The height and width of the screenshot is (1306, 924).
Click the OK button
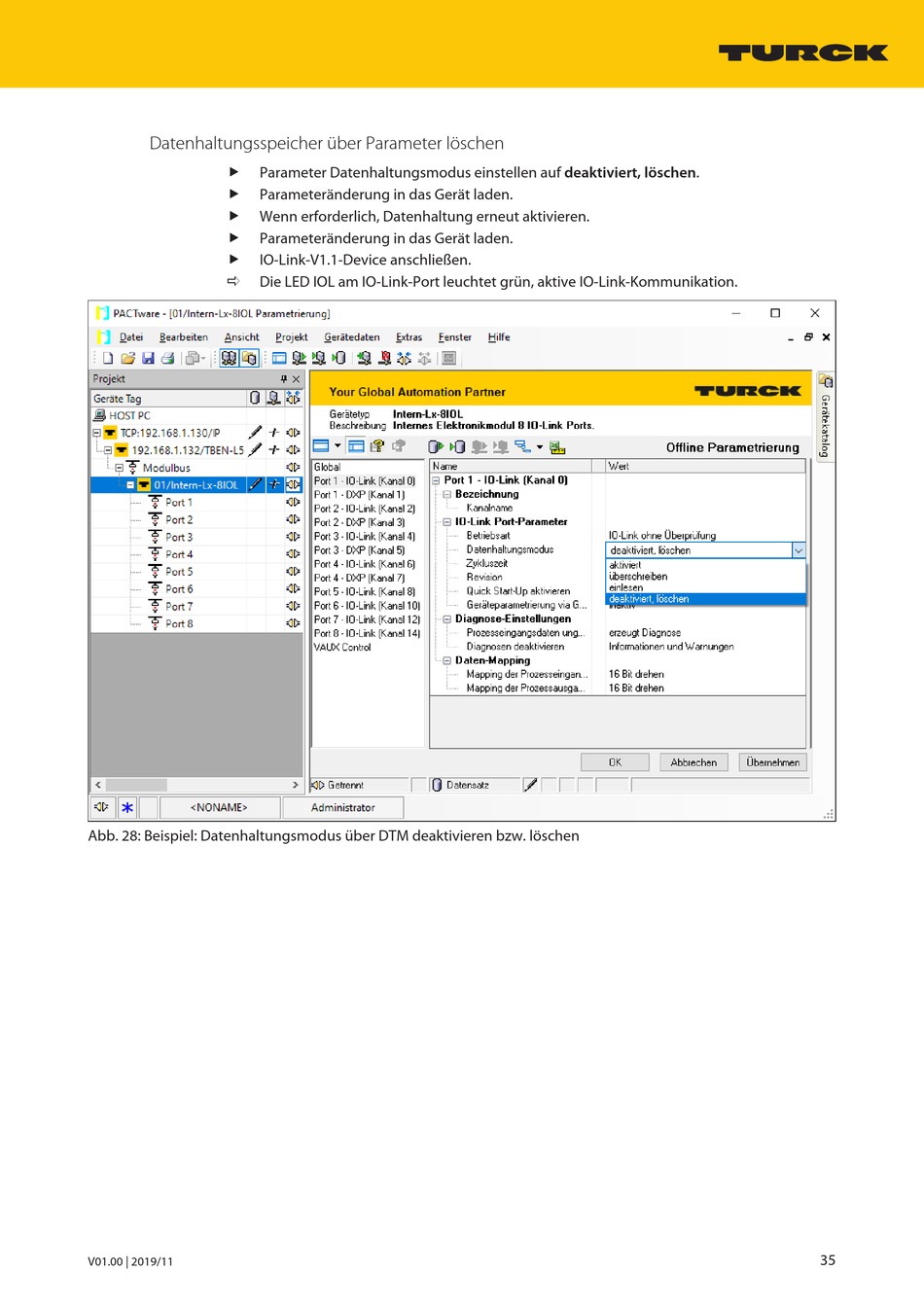pos(615,762)
